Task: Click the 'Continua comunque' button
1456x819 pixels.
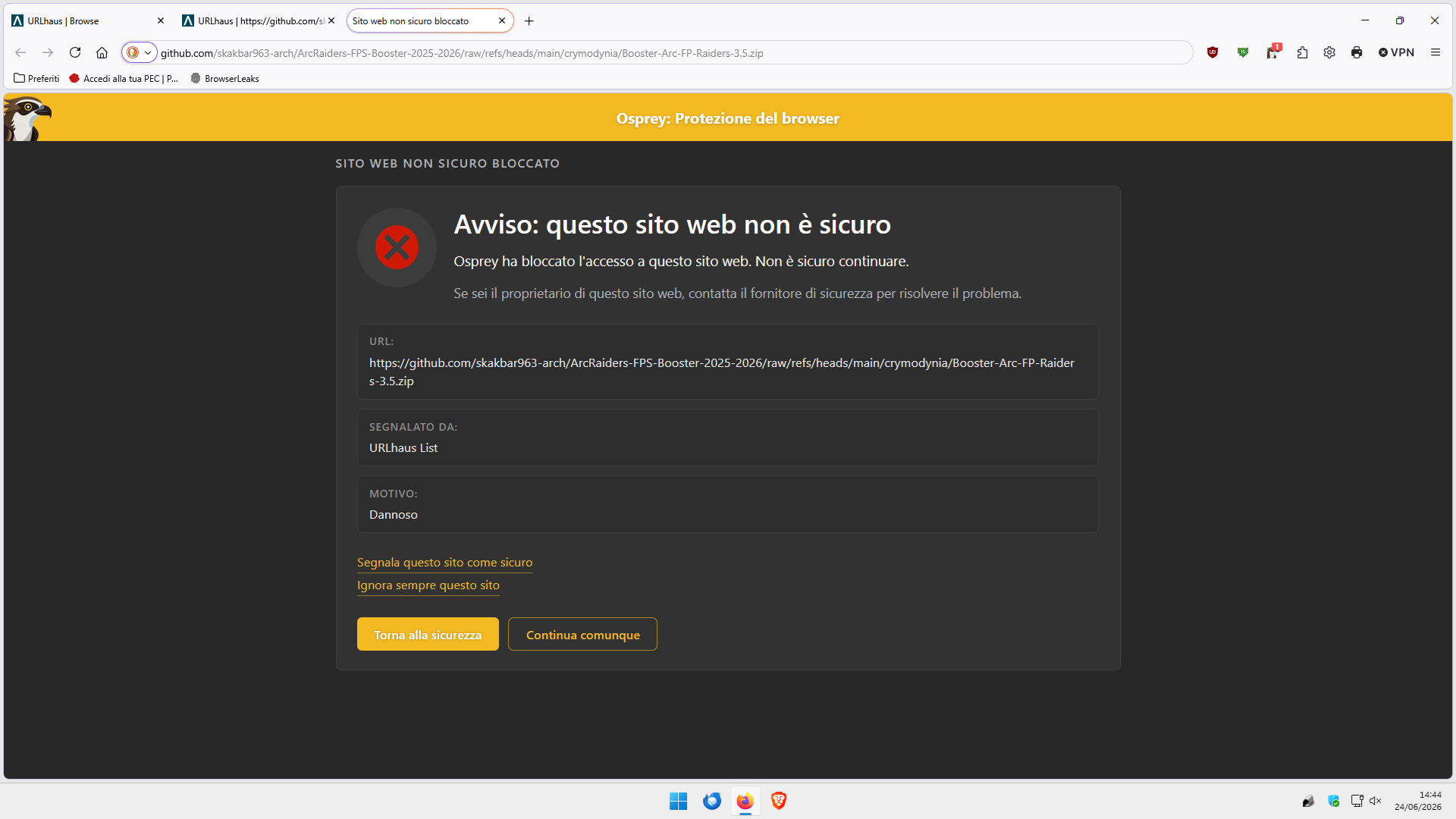Action: (582, 634)
